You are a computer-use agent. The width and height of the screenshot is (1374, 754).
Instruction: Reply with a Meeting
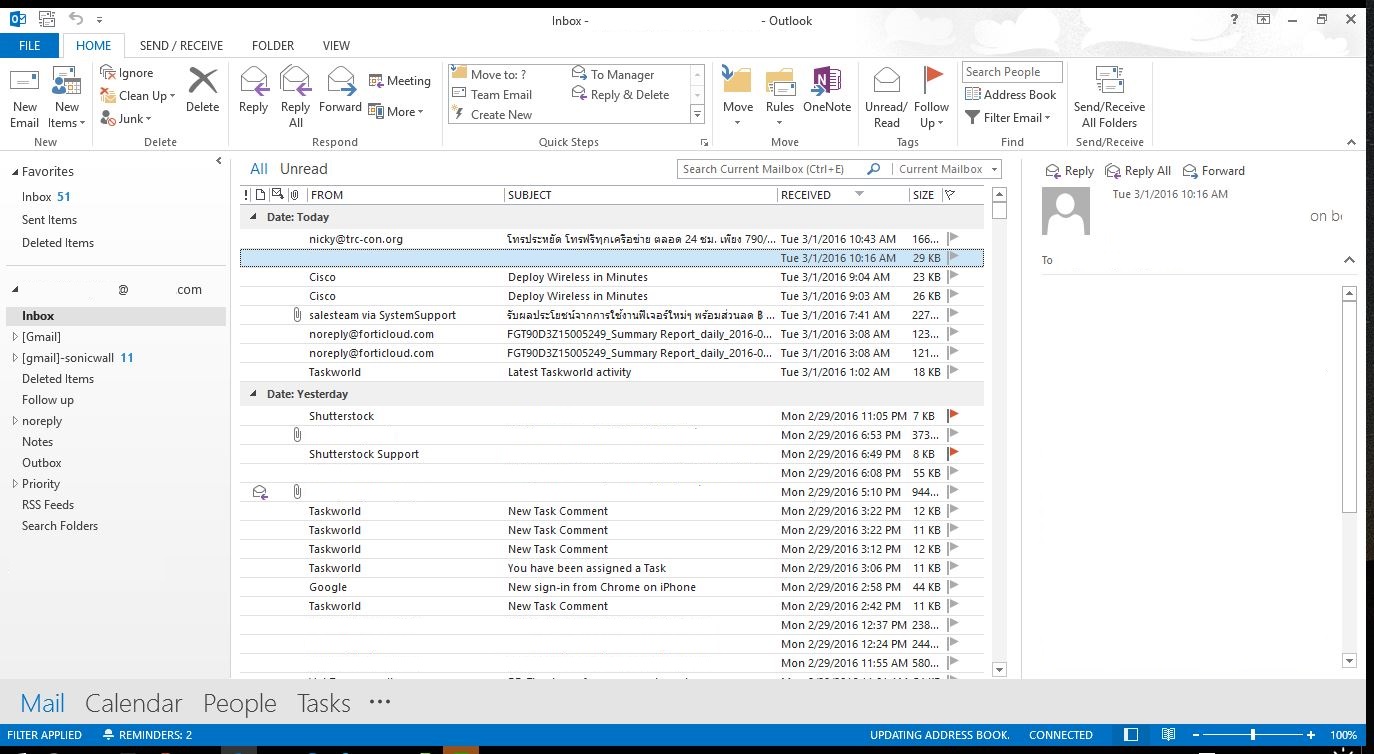399,81
